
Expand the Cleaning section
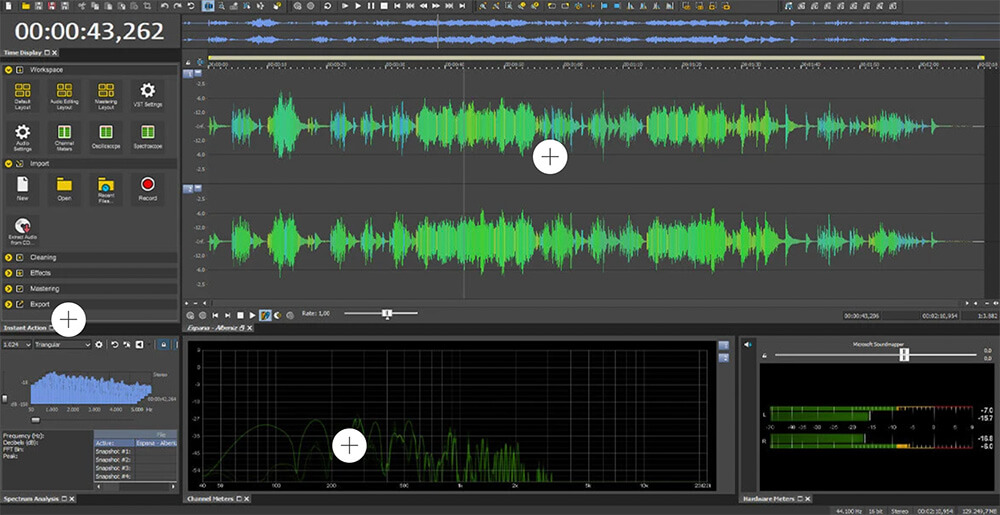click(9, 258)
